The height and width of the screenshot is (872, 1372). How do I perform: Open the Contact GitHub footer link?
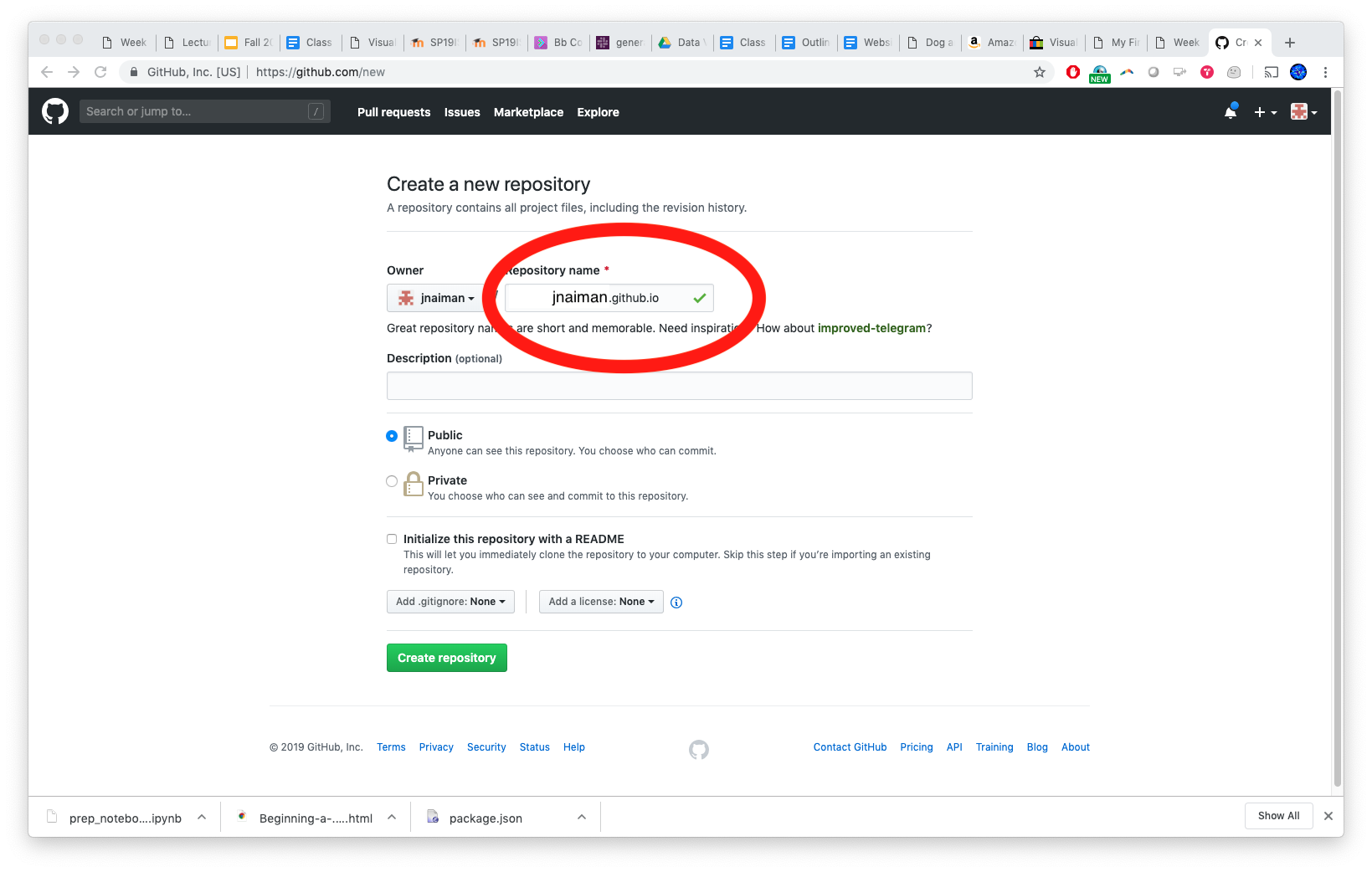[x=850, y=747]
